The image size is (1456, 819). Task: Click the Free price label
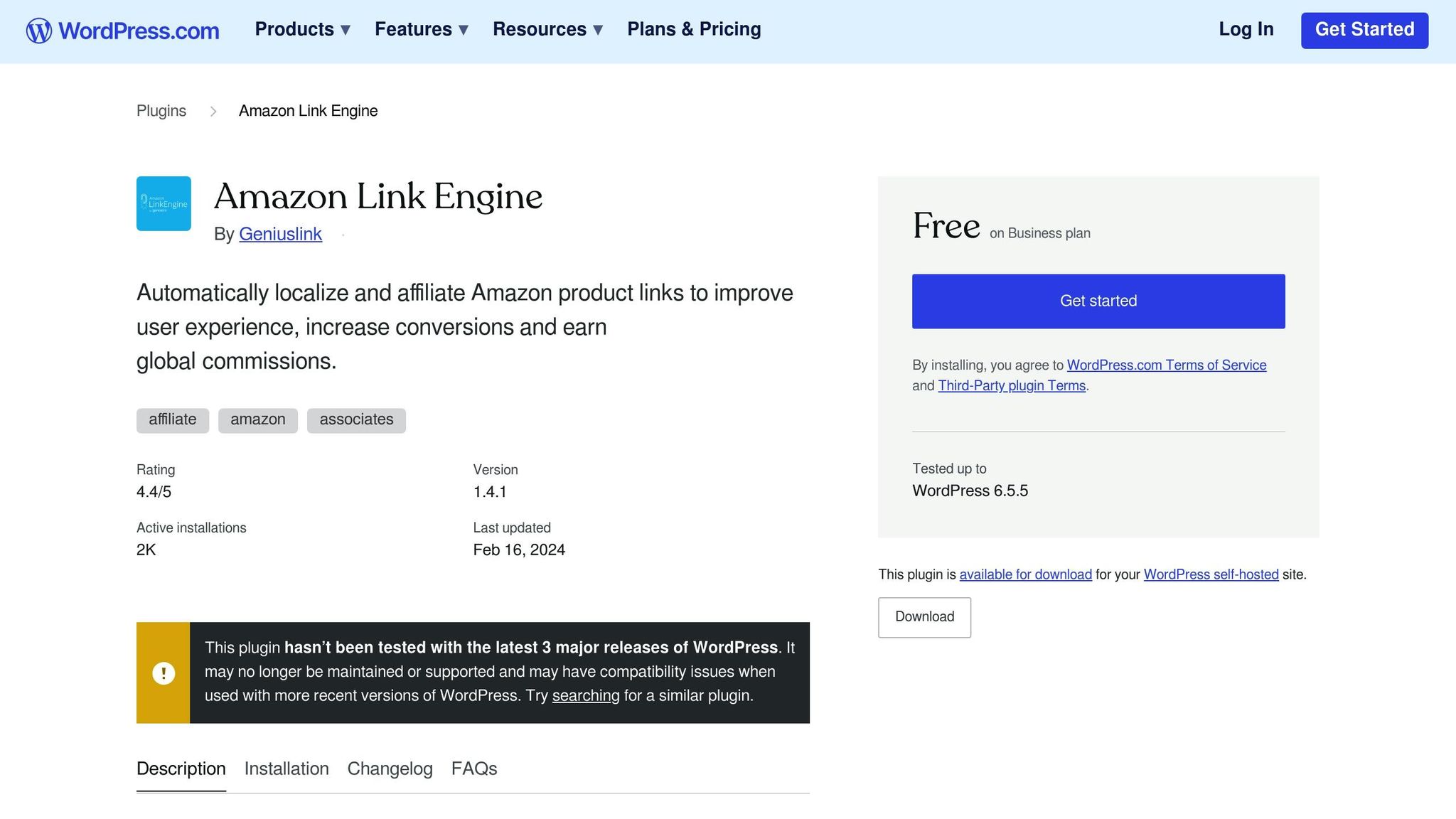click(x=946, y=226)
